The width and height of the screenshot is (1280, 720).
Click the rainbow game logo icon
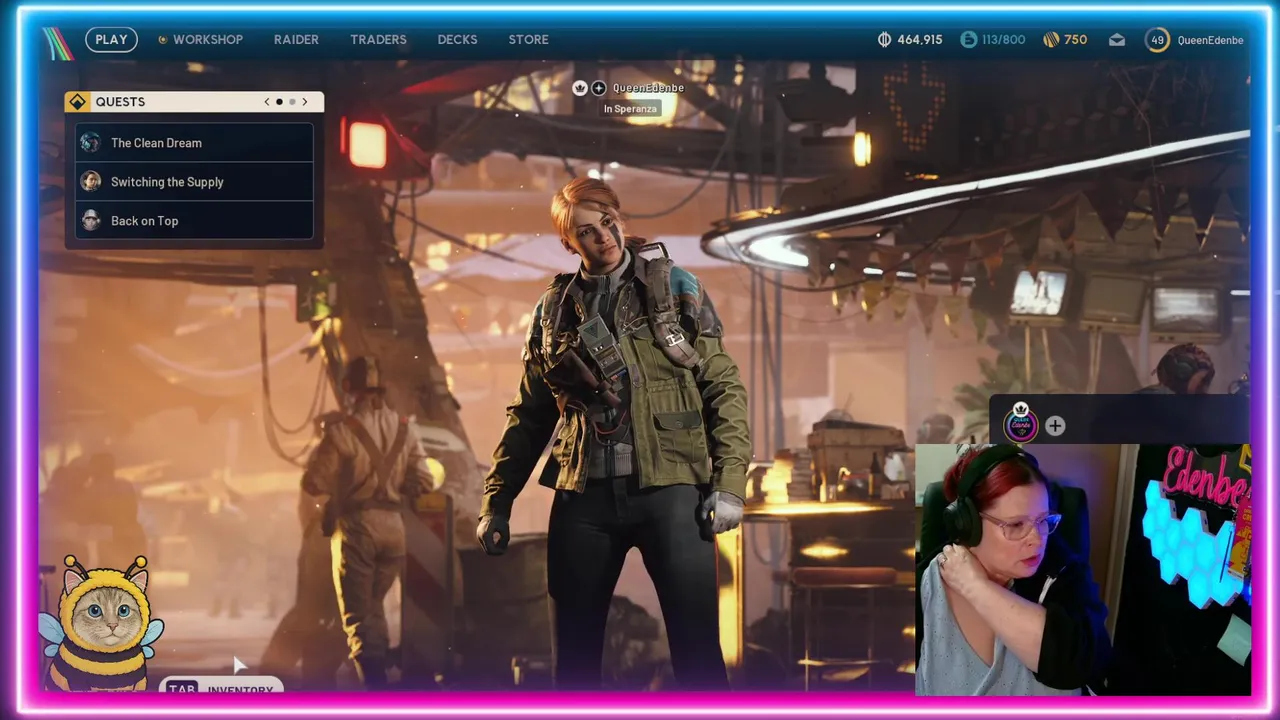click(59, 42)
